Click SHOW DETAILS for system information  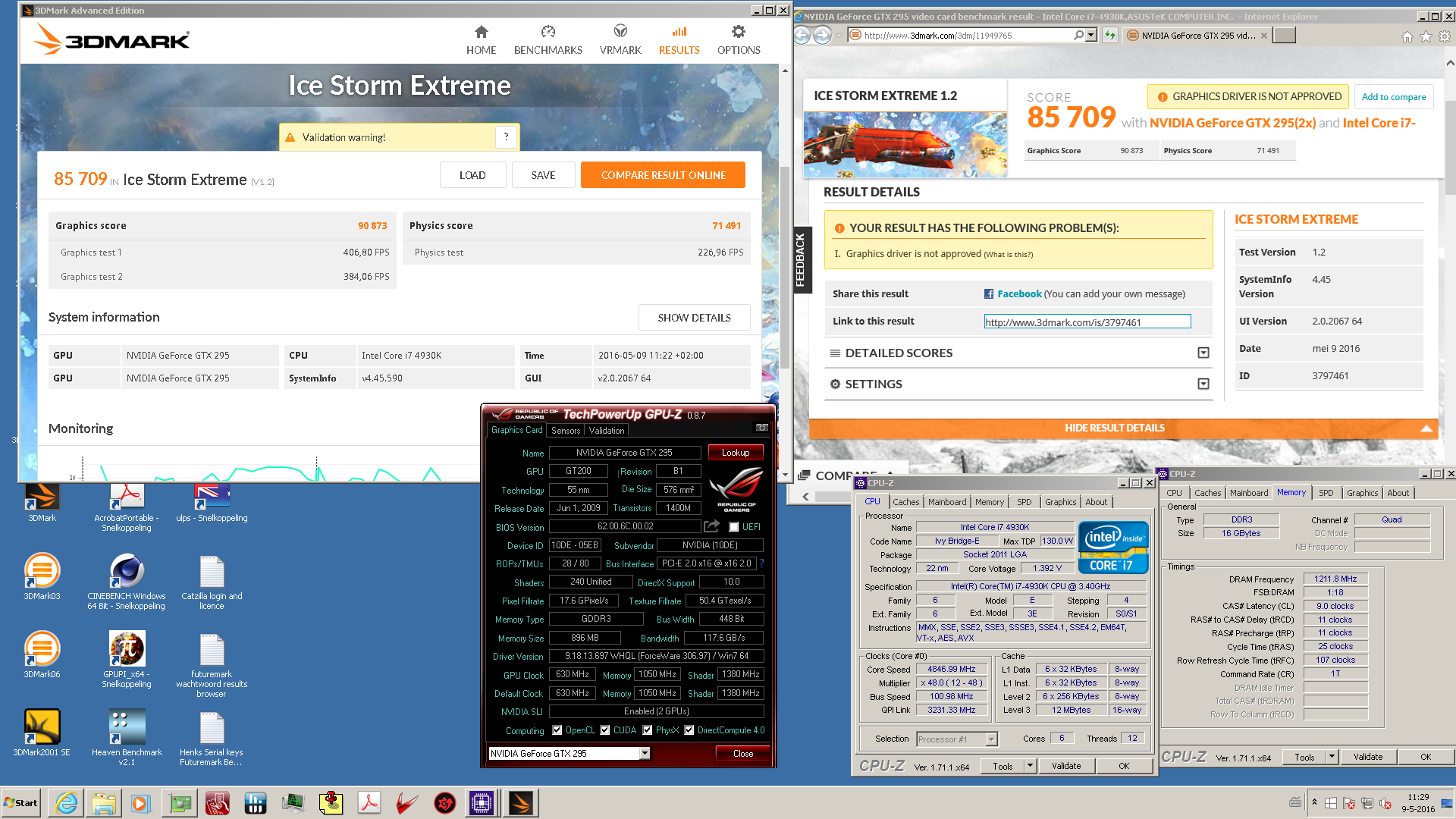(x=694, y=318)
